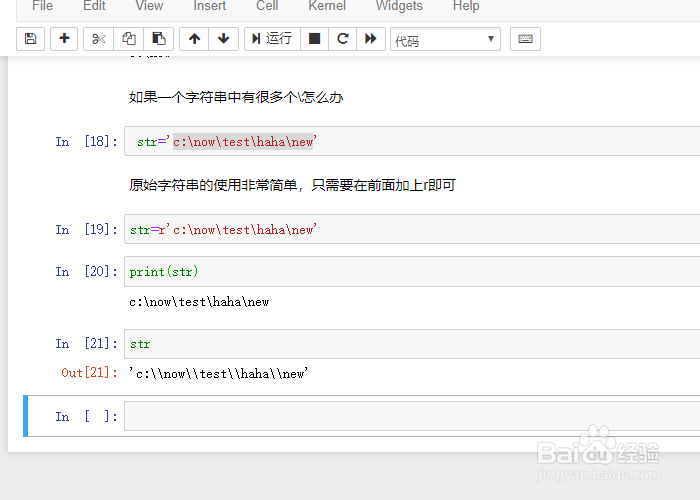Restart the kernel with the circular arrow icon
This screenshot has height=500, width=700.
(342, 39)
